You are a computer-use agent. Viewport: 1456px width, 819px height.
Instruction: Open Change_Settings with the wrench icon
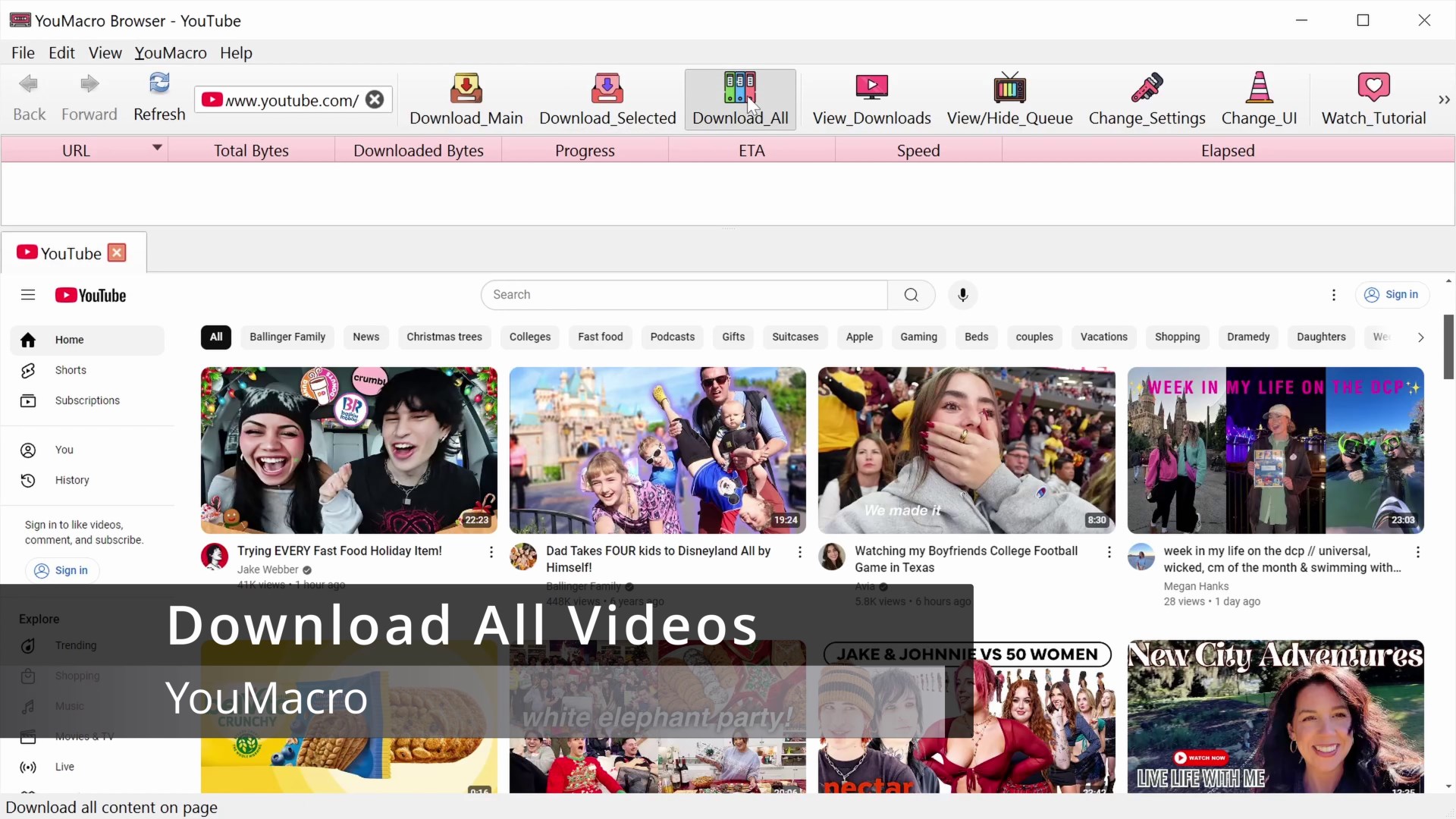(1147, 99)
